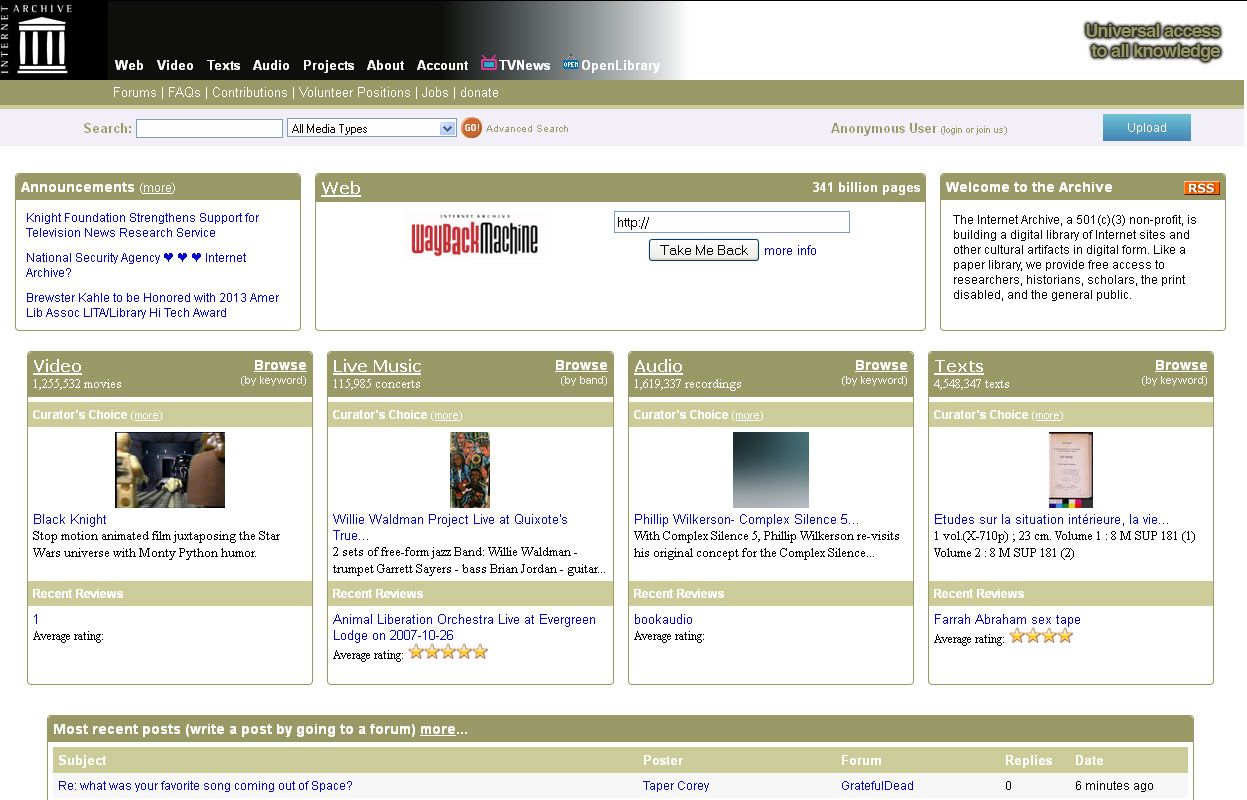The height and width of the screenshot is (800, 1247).
Task: Open the Black Knight title link
Action: tap(70, 519)
